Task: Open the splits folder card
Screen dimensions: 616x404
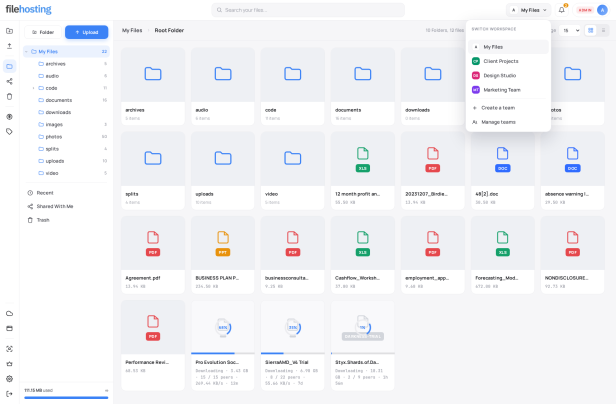Action: [153, 171]
